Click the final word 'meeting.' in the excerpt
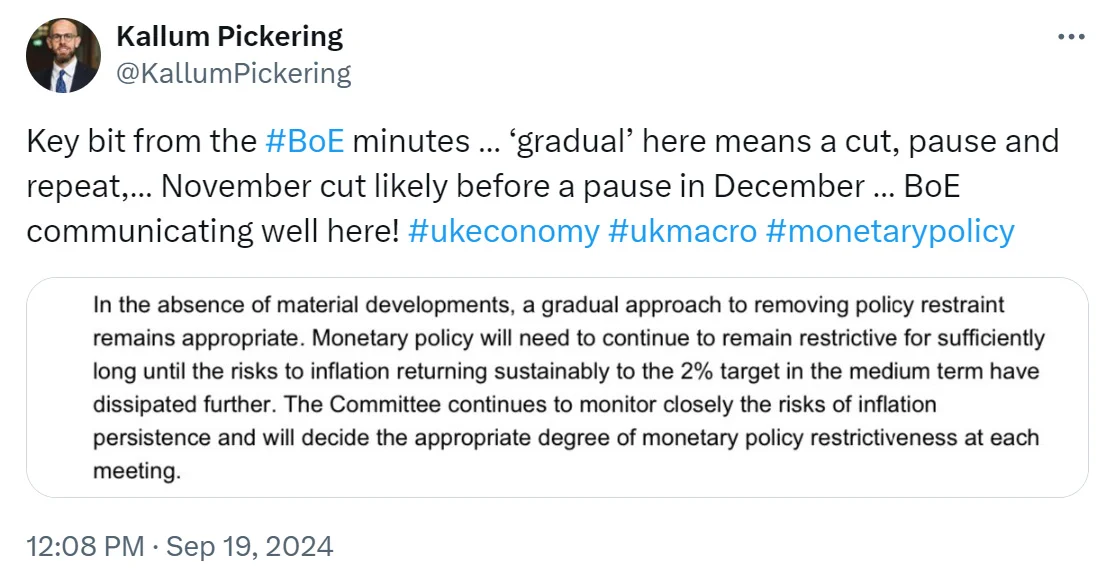Screen dimensions: 1111x569 pos(137,472)
